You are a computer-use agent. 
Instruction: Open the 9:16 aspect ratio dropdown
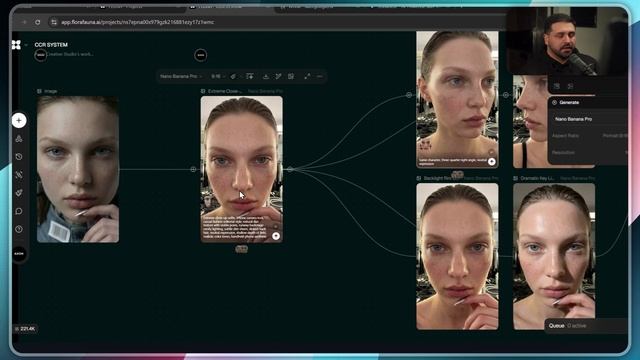218,76
